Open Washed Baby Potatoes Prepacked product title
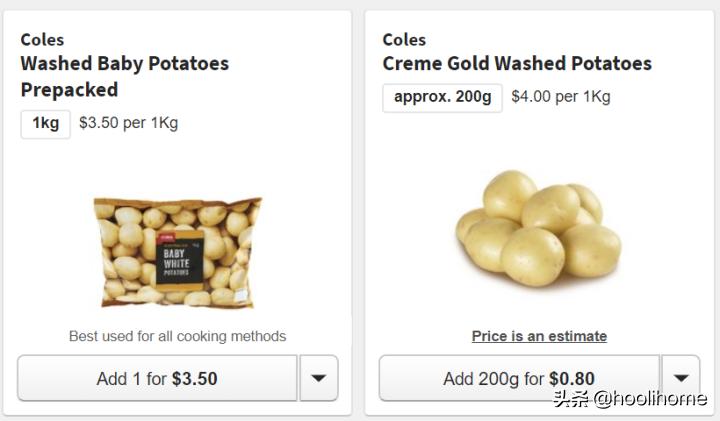This screenshot has height=421, width=720. 125,76
